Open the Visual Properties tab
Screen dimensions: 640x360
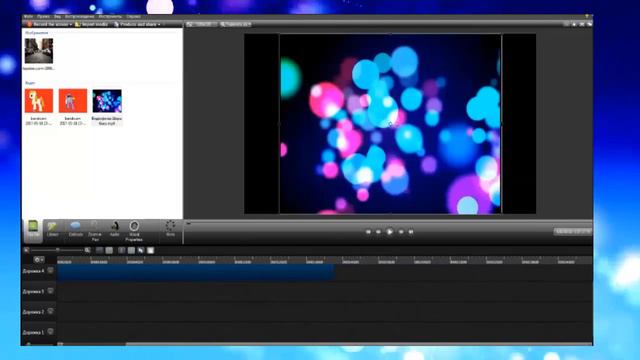pyautogui.click(x=134, y=231)
